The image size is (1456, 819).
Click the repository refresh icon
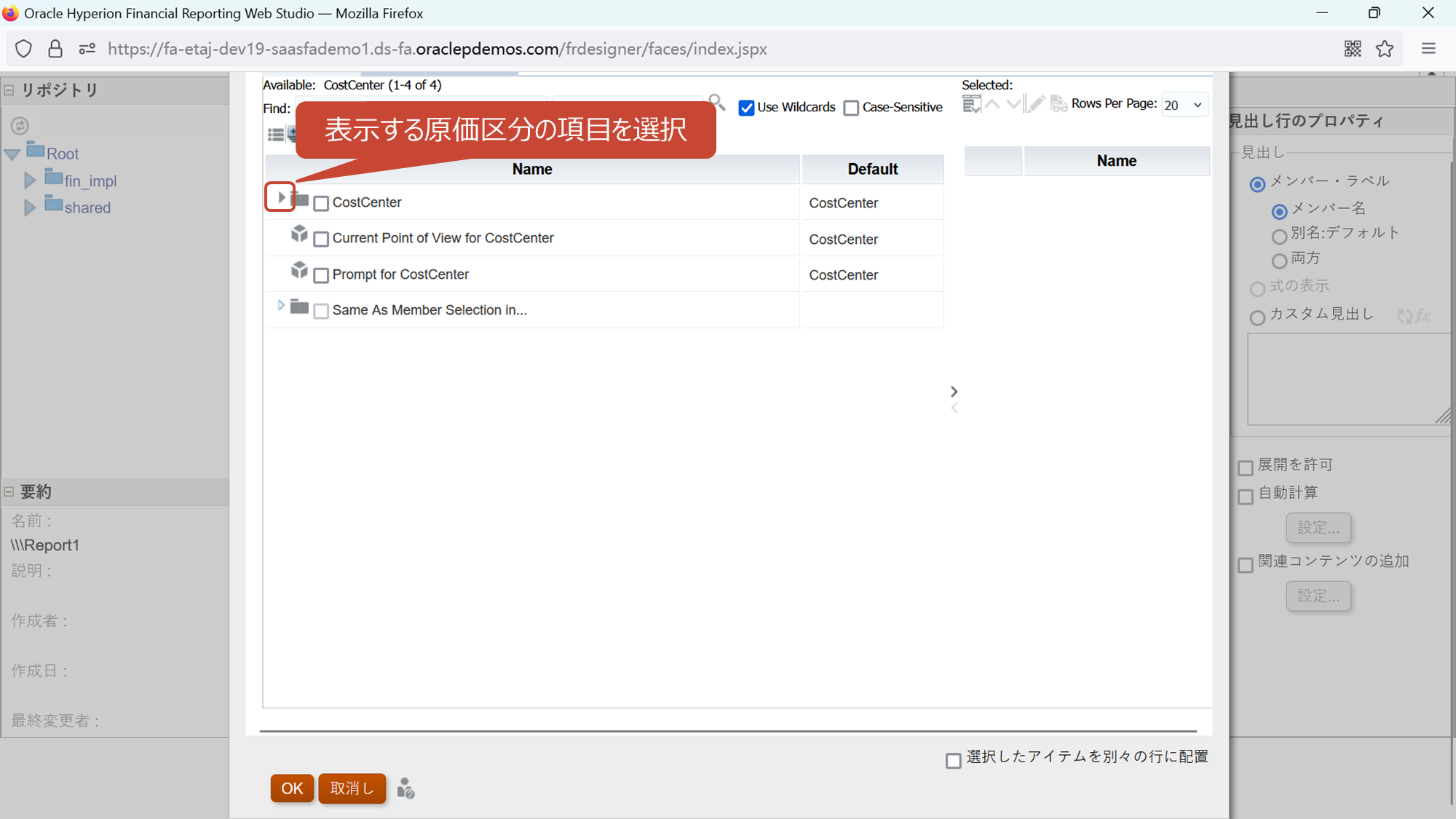pos(20,125)
